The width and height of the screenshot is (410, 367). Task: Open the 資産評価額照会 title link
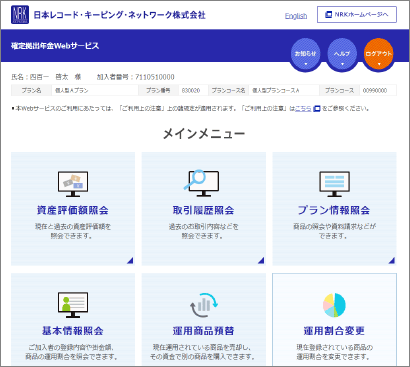pyautogui.click(x=73, y=210)
